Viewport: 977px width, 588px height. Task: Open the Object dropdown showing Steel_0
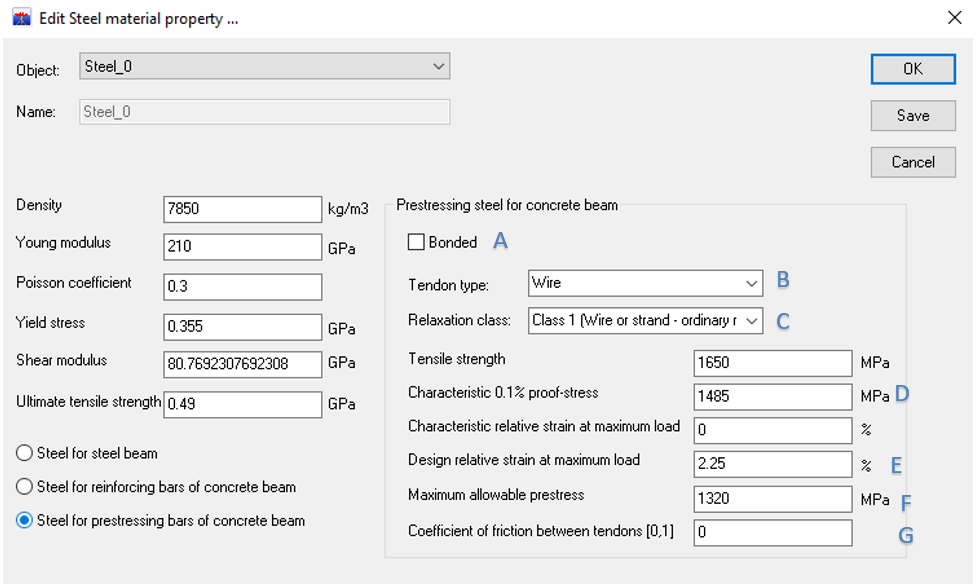point(264,67)
